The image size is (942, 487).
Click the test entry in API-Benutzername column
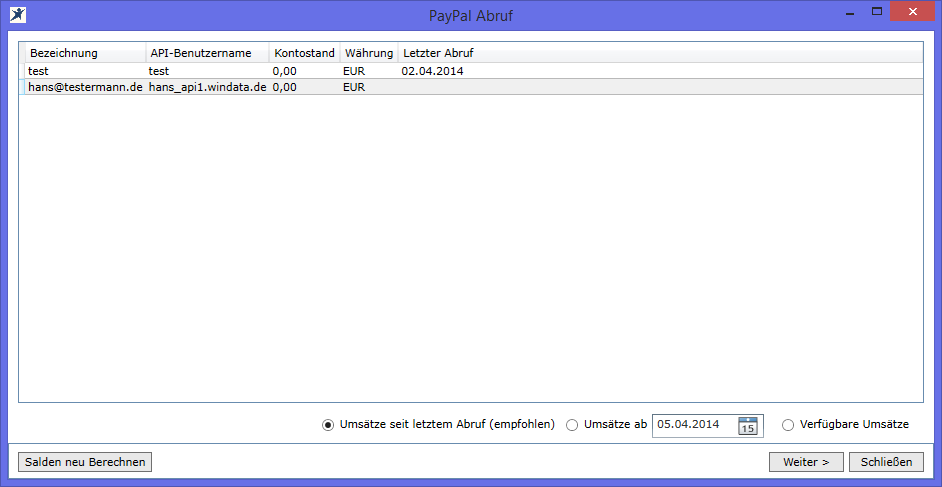click(x=159, y=71)
